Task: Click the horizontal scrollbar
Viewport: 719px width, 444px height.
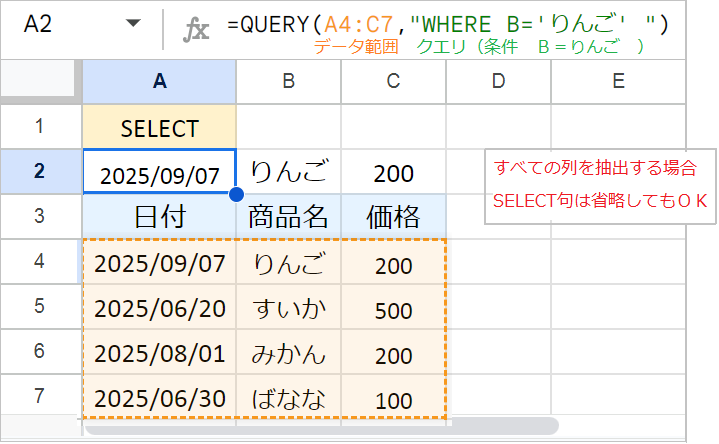Action: 321,426
